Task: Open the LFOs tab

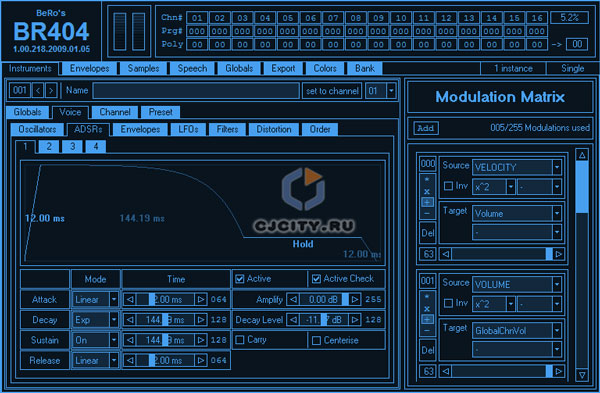Action: 188,129
